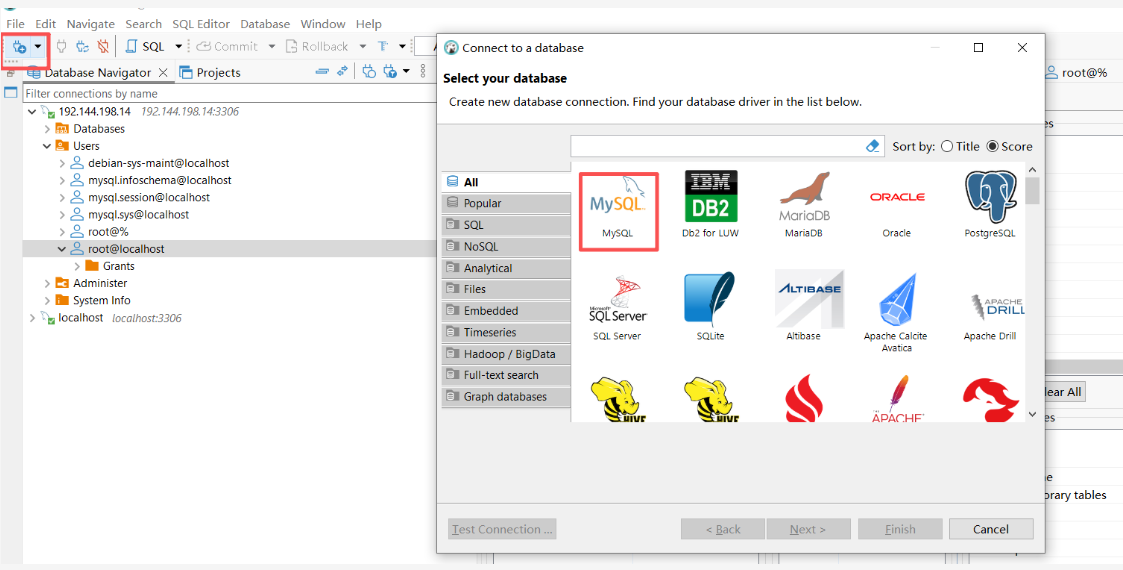Click the navigator connection plug icon
This screenshot has width=1123, height=570.
[x=369, y=72]
